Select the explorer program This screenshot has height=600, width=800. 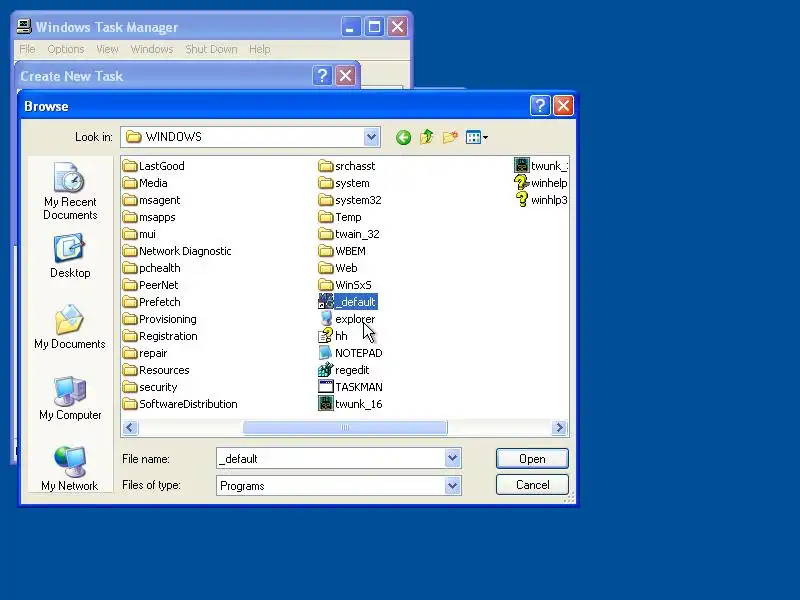pyautogui.click(x=347, y=319)
